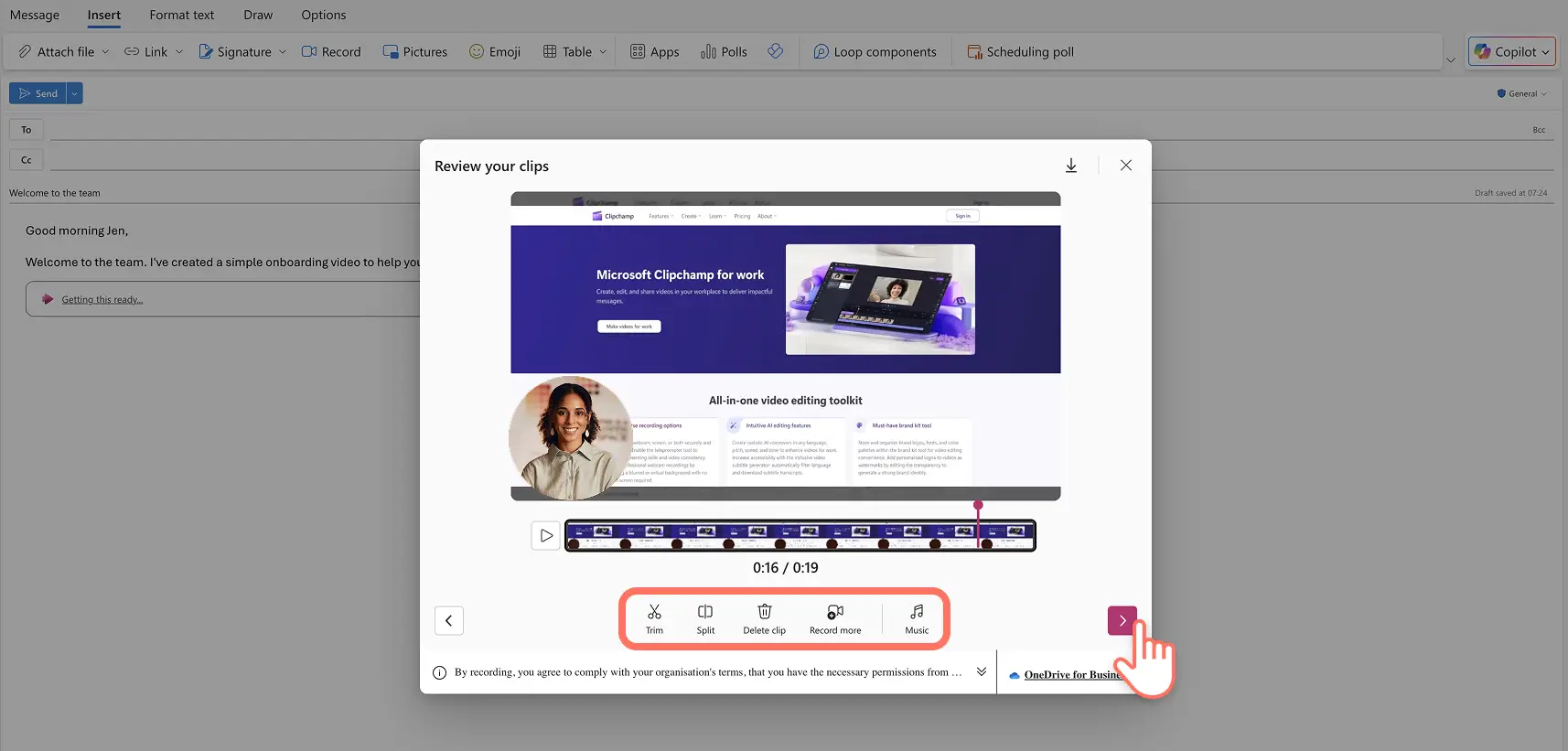Viewport: 1568px width, 751px height.
Task: Expand the Attach file dropdown arrow
Action: (x=105, y=52)
